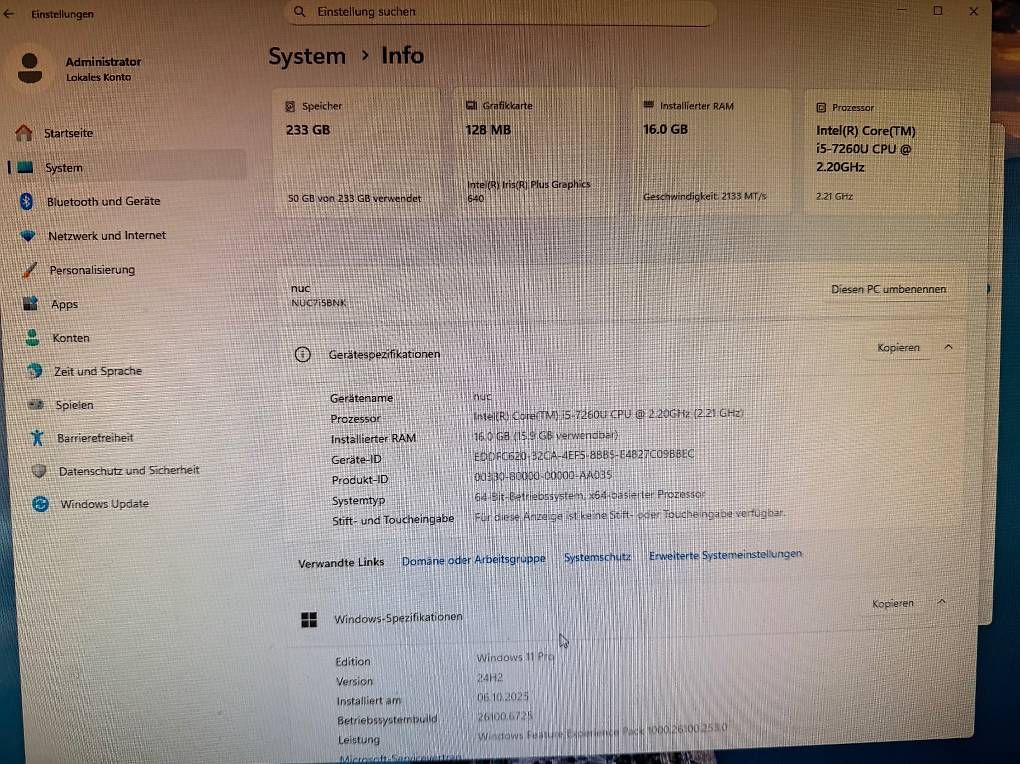Copy Windows-Spezifikationen with Kopieren
Viewport: 1020px width, 764px height.
[892, 603]
